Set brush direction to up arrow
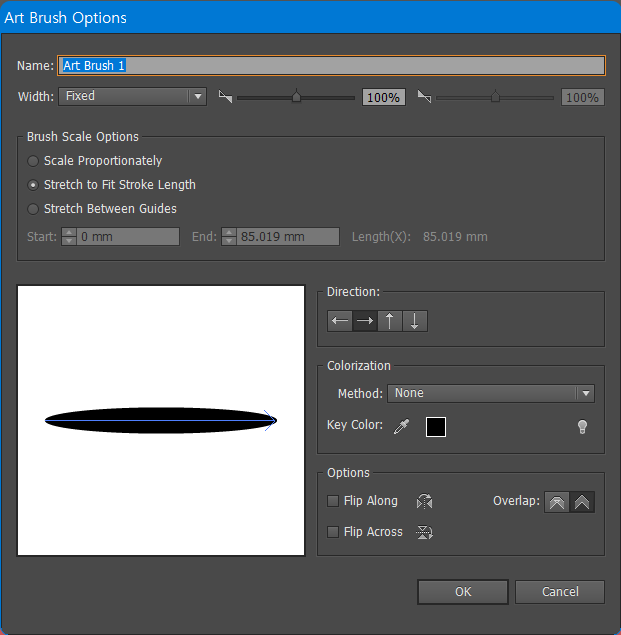 pos(390,321)
